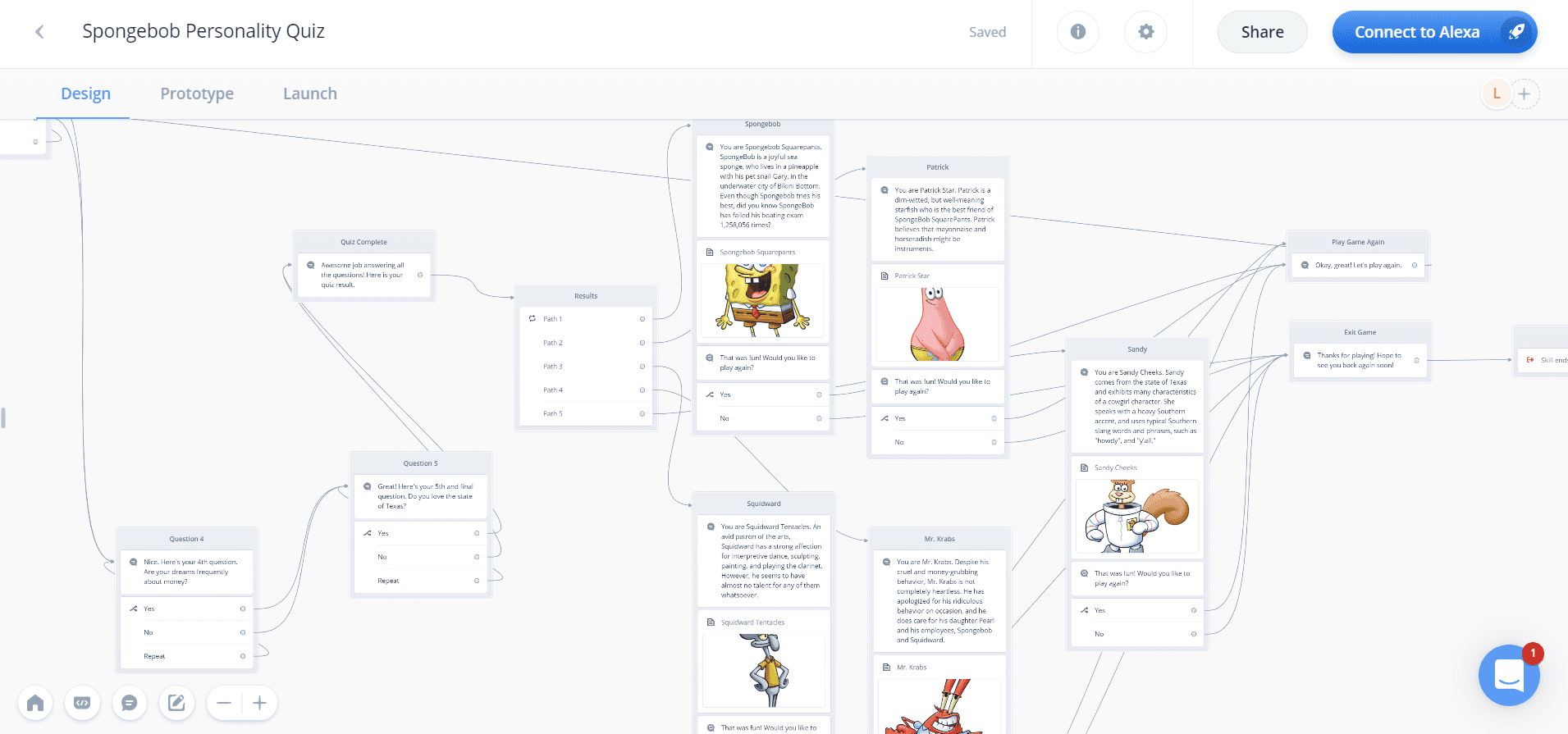Select the pencil note tool icon
Viewport: 1568px width, 734px height.
[x=176, y=703]
